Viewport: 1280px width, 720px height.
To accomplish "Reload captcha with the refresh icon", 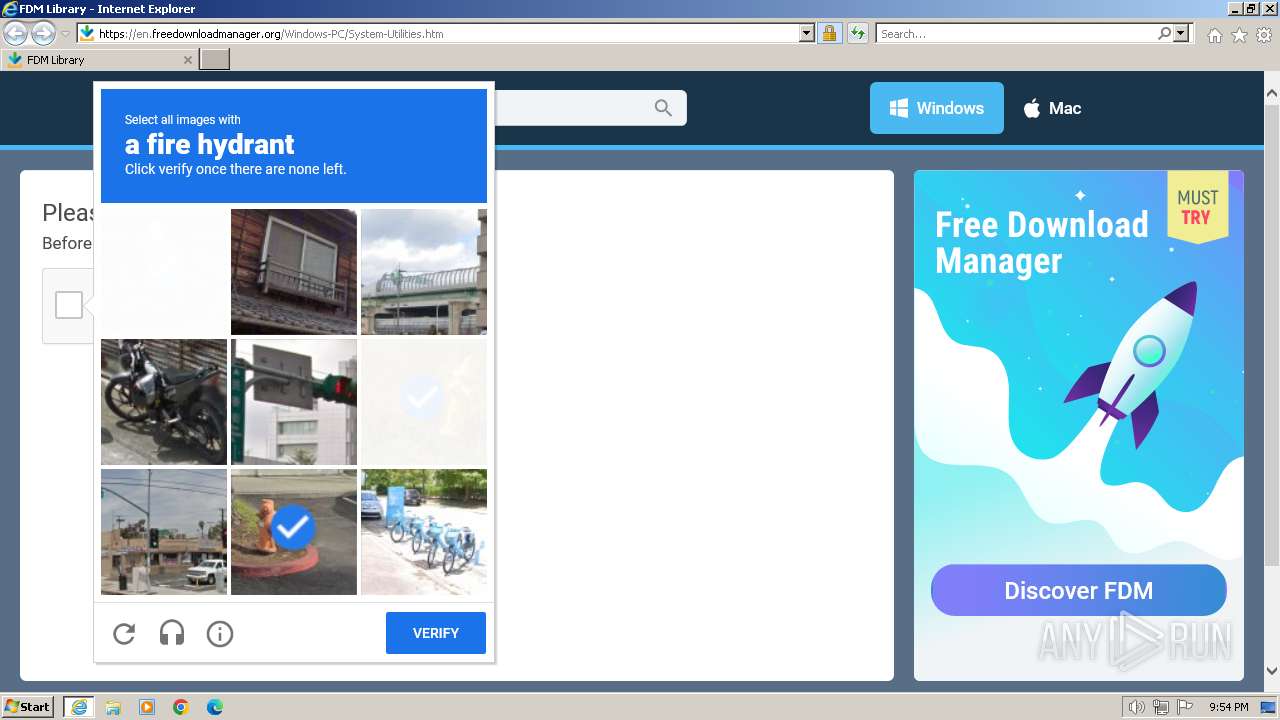I will pyautogui.click(x=124, y=633).
